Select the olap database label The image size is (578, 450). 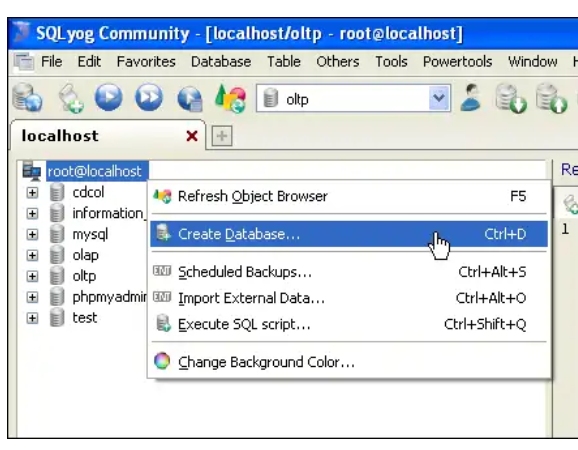pos(86,255)
